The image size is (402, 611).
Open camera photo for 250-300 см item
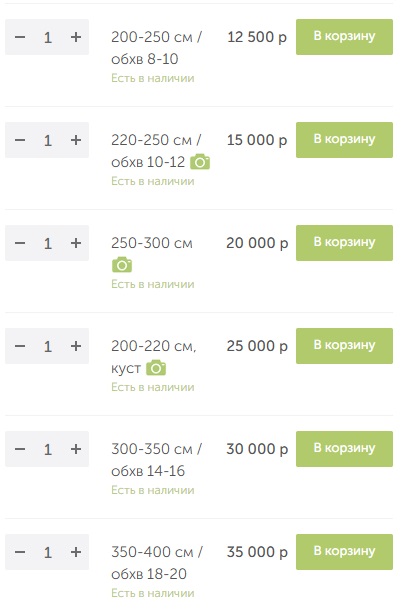click(122, 265)
